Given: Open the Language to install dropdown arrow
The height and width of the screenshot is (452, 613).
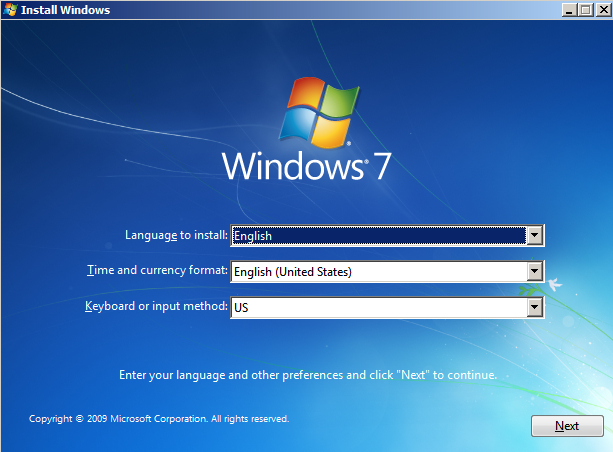Looking at the screenshot, I should (534, 235).
